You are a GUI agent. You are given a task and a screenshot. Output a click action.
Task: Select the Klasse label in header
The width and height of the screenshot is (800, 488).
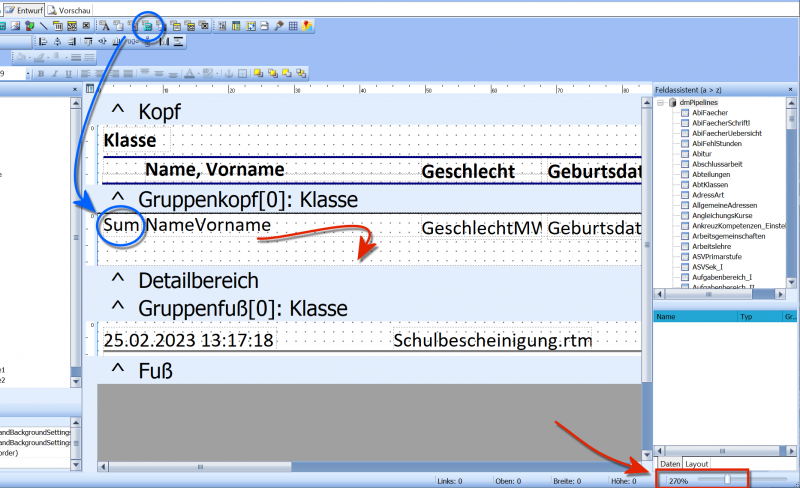coord(130,140)
